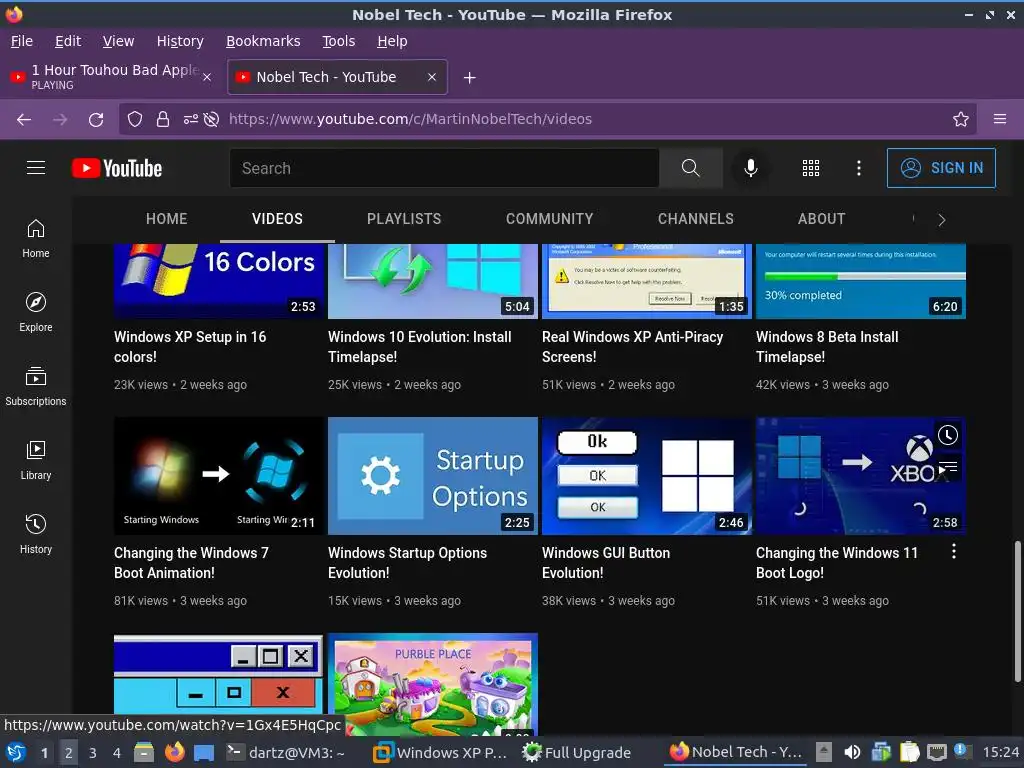The width and height of the screenshot is (1024, 768).
Task: Open Windows 10 Evolution Install Timelapse title
Action: coord(419,347)
